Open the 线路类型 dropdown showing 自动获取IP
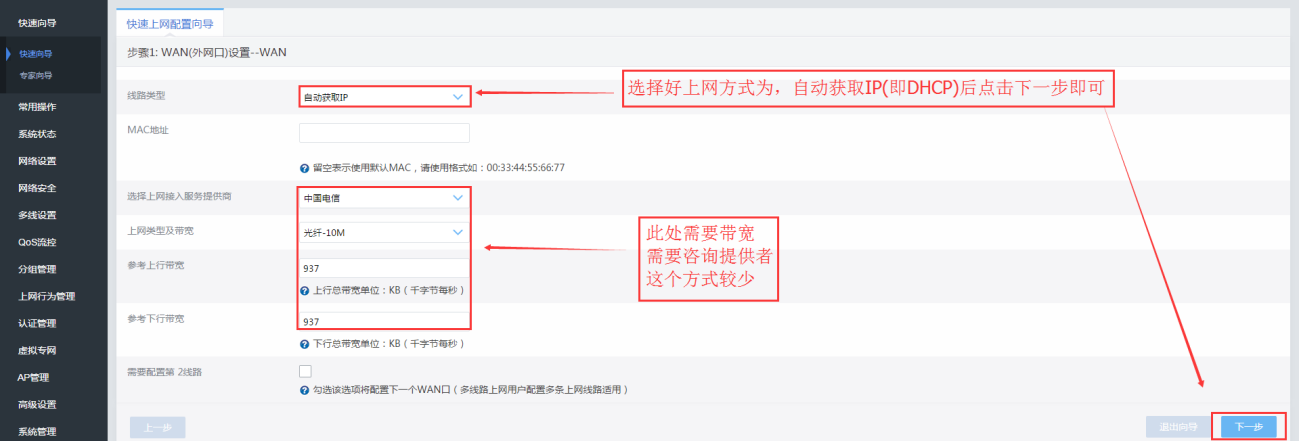 pos(384,97)
